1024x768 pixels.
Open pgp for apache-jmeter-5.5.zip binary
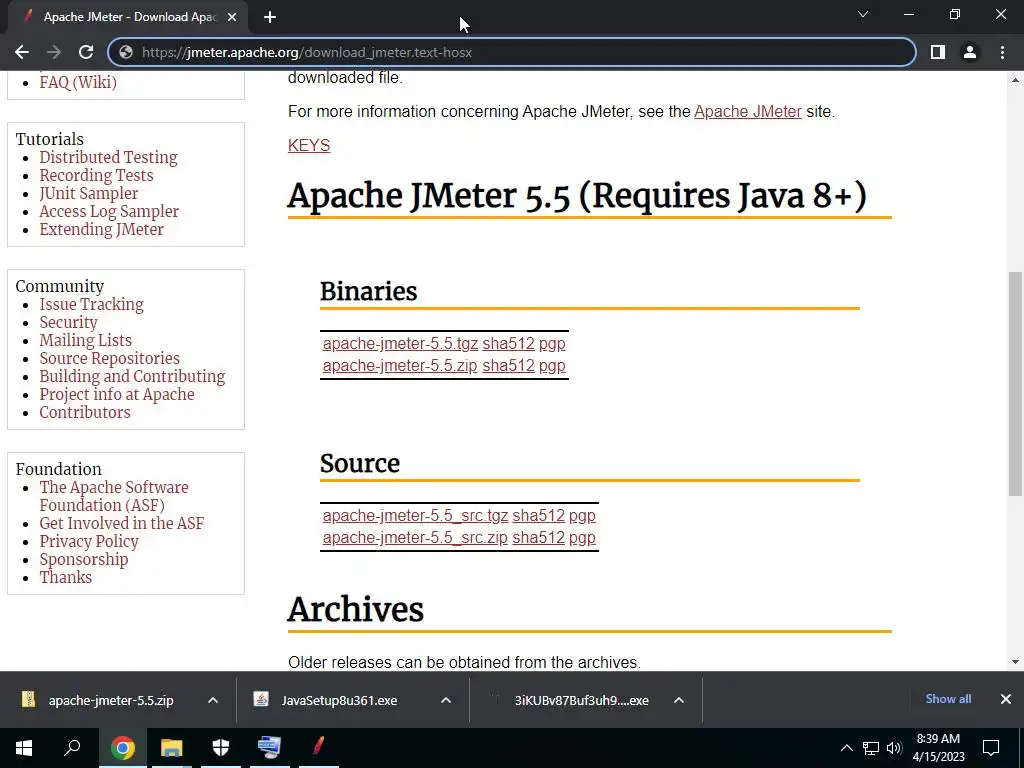tap(552, 366)
